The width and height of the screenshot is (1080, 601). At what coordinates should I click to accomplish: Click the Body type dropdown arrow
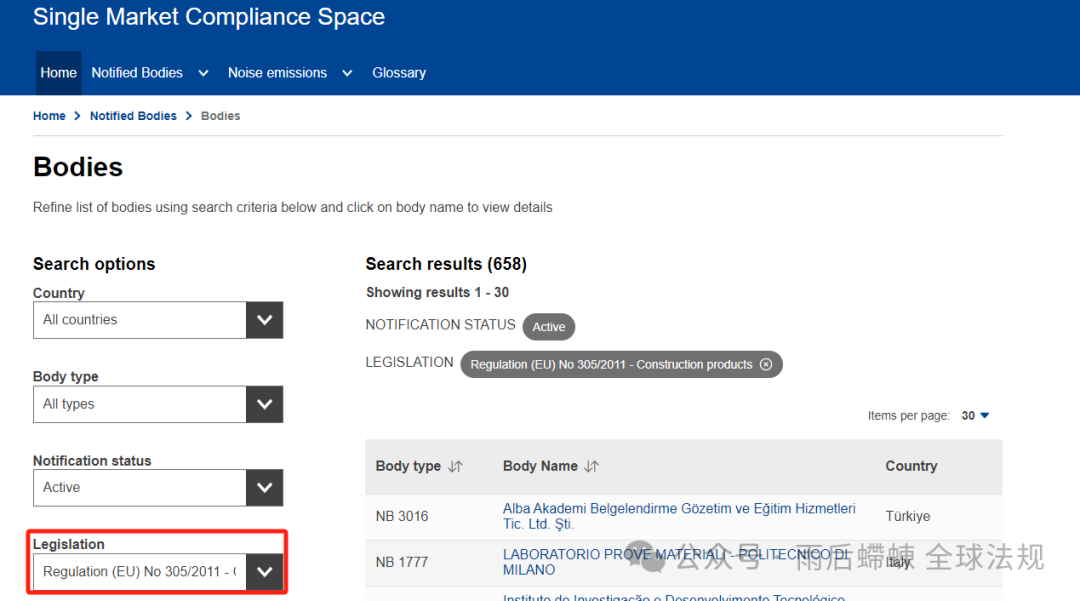pyautogui.click(x=264, y=404)
